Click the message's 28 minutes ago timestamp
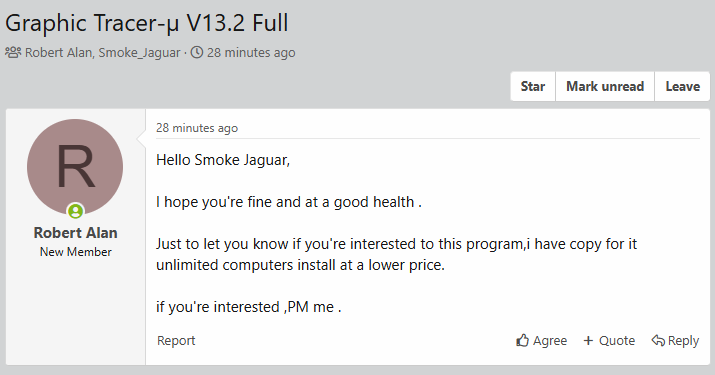715x375 pixels. click(197, 128)
